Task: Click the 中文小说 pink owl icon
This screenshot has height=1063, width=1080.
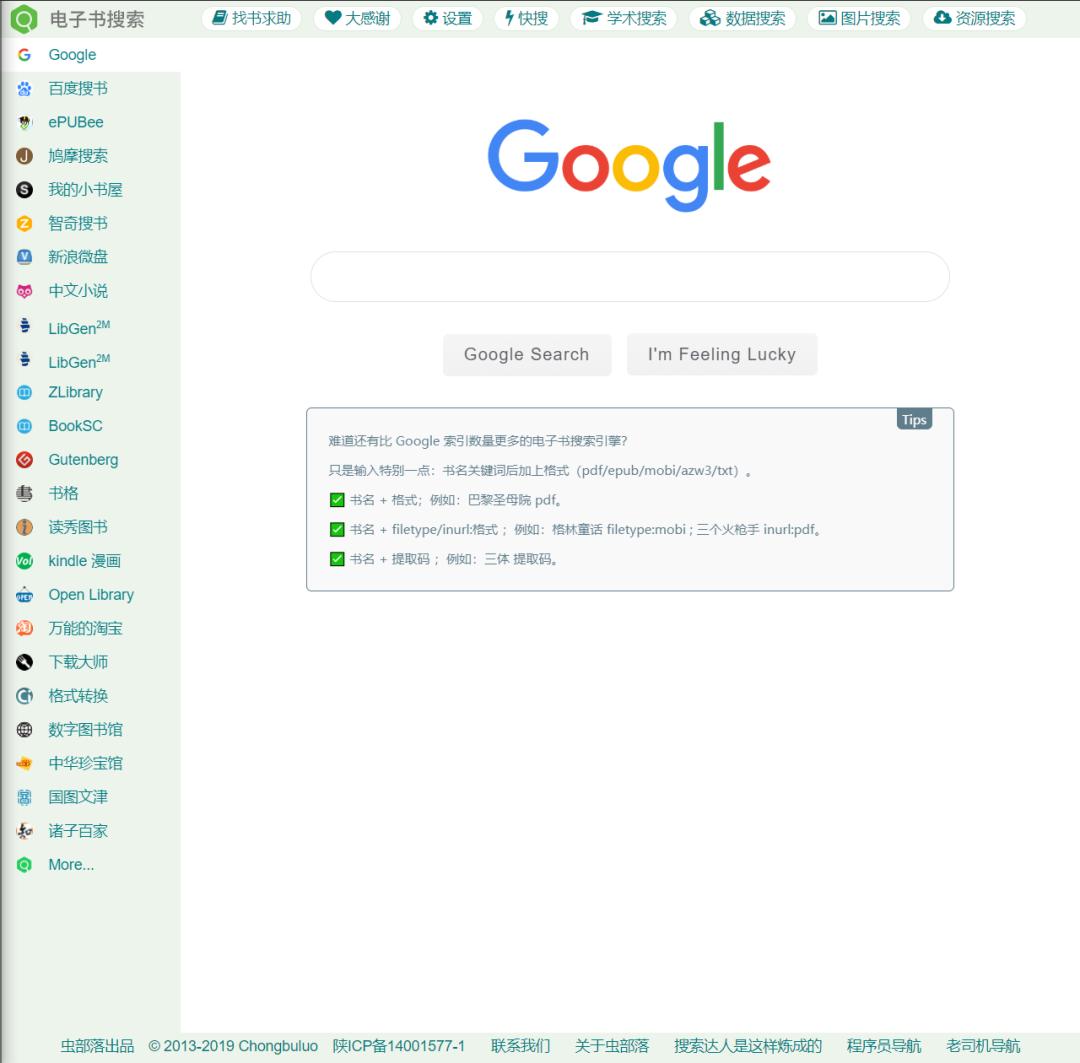Action: [x=24, y=291]
